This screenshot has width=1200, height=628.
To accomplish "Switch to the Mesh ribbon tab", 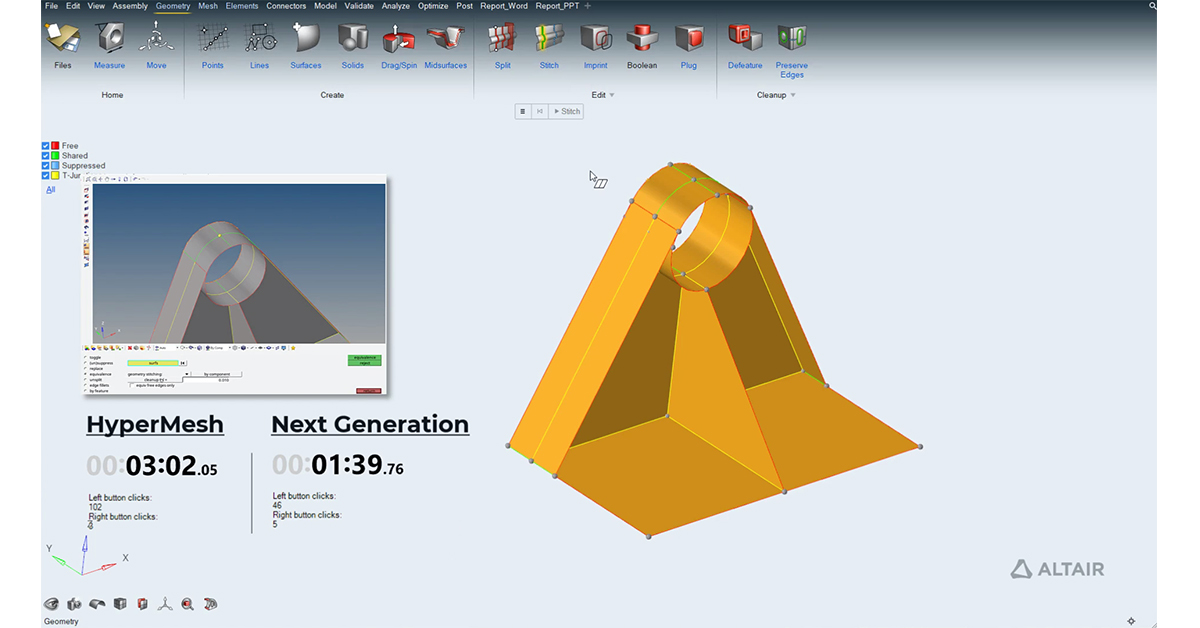I will click(208, 6).
